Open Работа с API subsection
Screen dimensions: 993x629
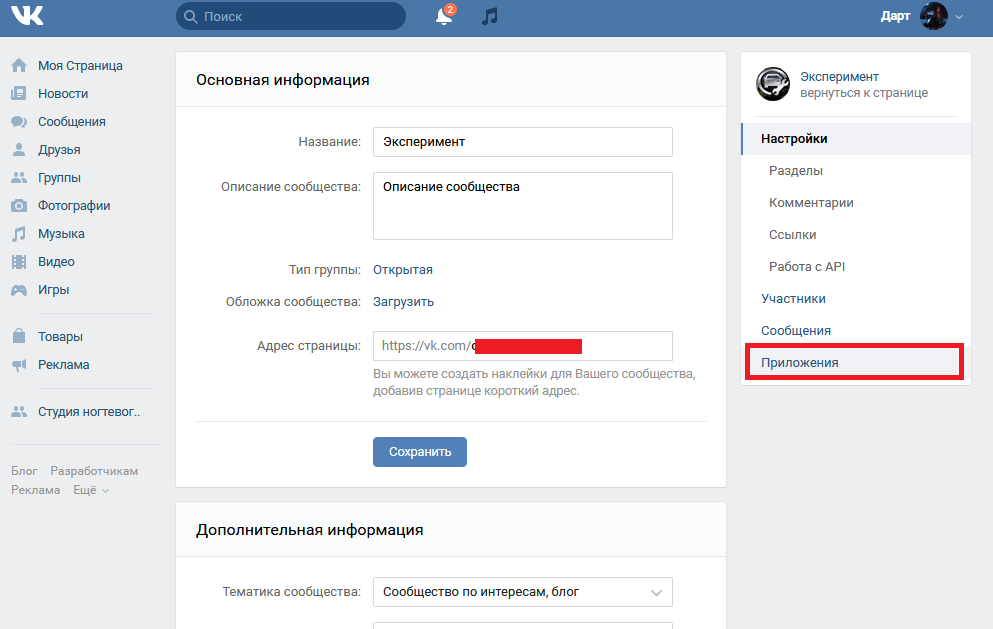click(x=807, y=266)
